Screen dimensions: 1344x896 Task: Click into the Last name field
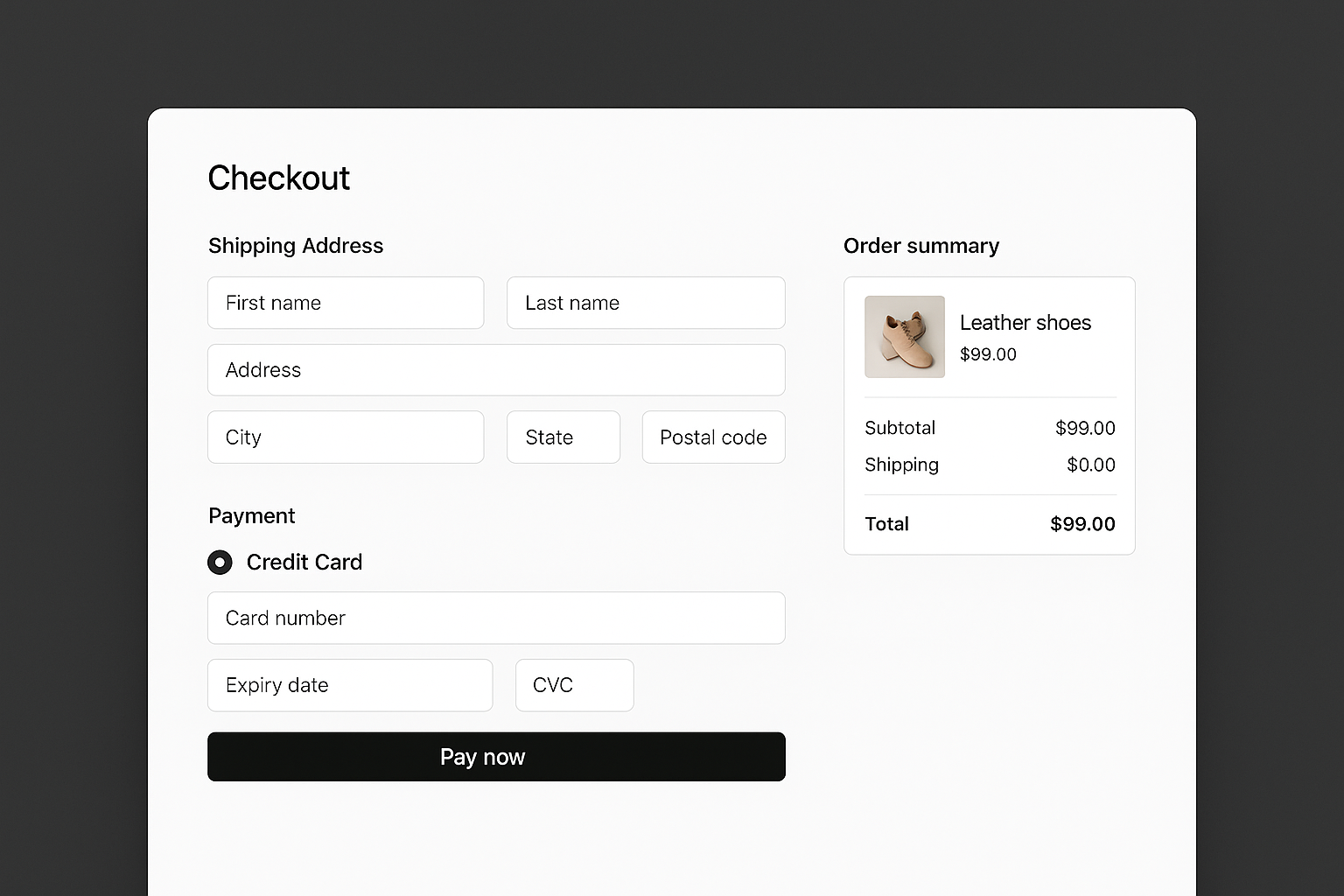[x=646, y=303]
